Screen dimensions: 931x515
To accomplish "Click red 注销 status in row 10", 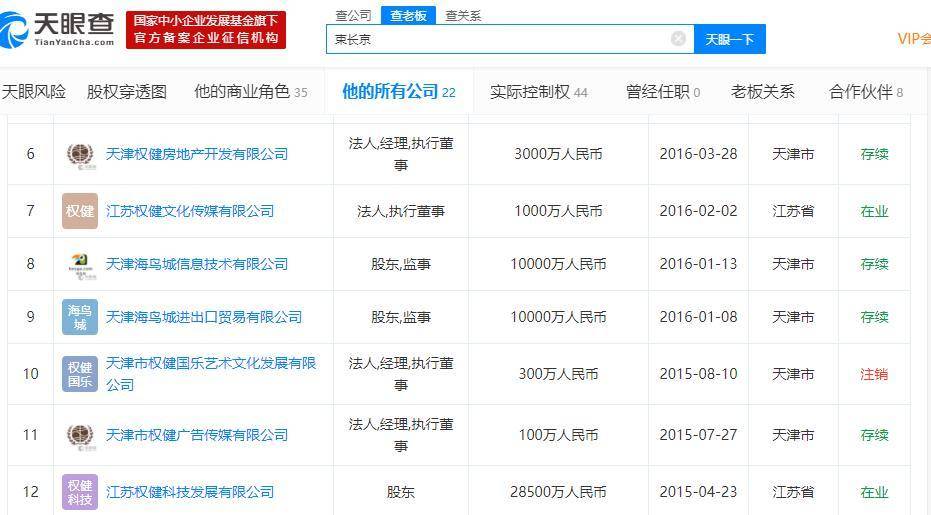I will click(874, 374).
